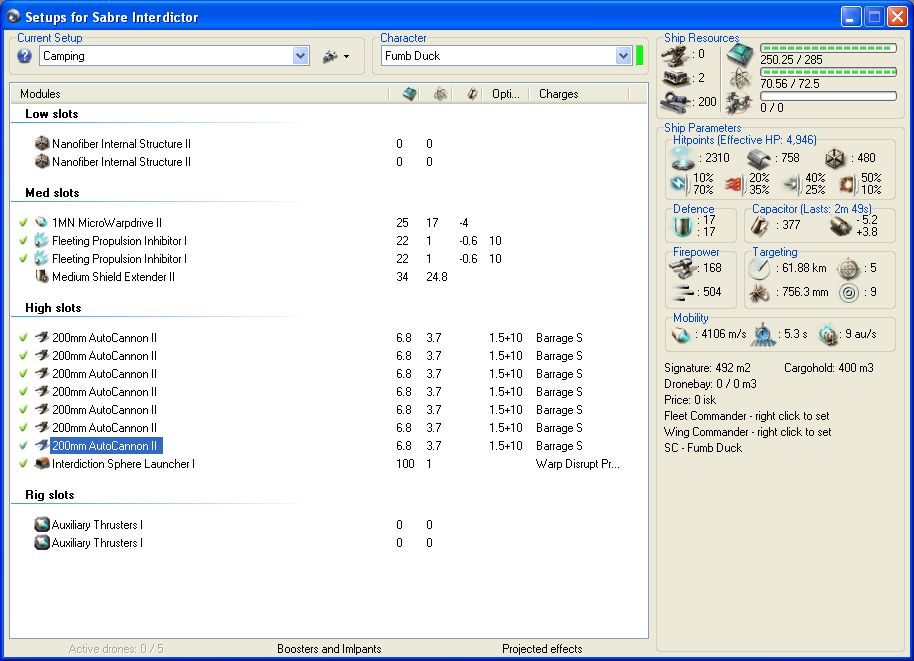Click the Modules column header
Screen dimensions: 914x661
point(199,93)
